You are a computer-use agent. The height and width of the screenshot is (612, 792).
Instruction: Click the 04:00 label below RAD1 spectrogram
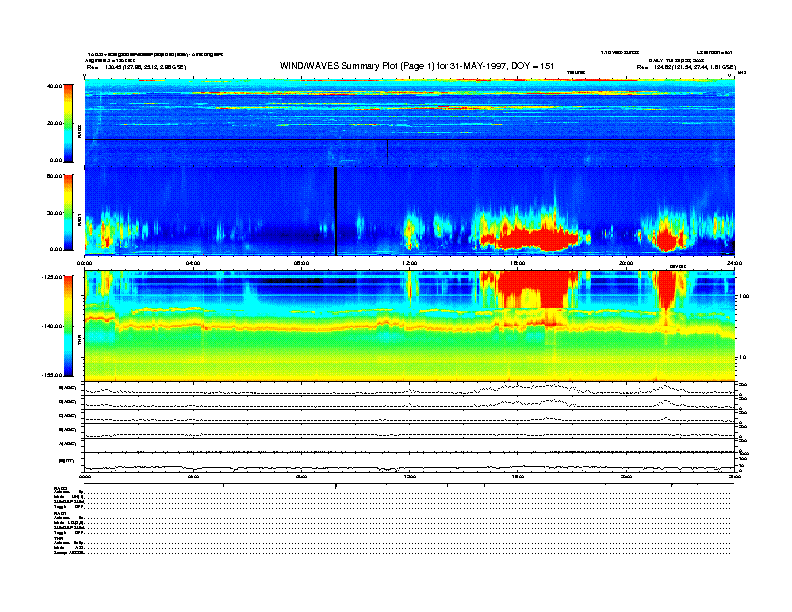tap(193, 263)
